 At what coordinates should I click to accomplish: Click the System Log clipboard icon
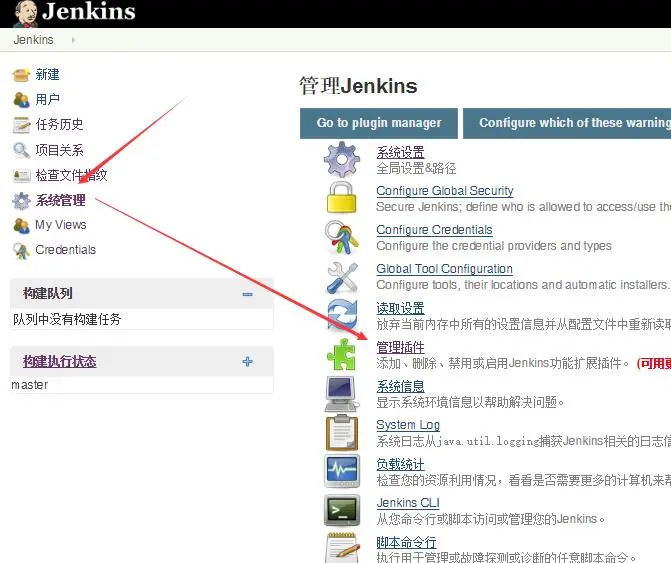tap(341, 433)
